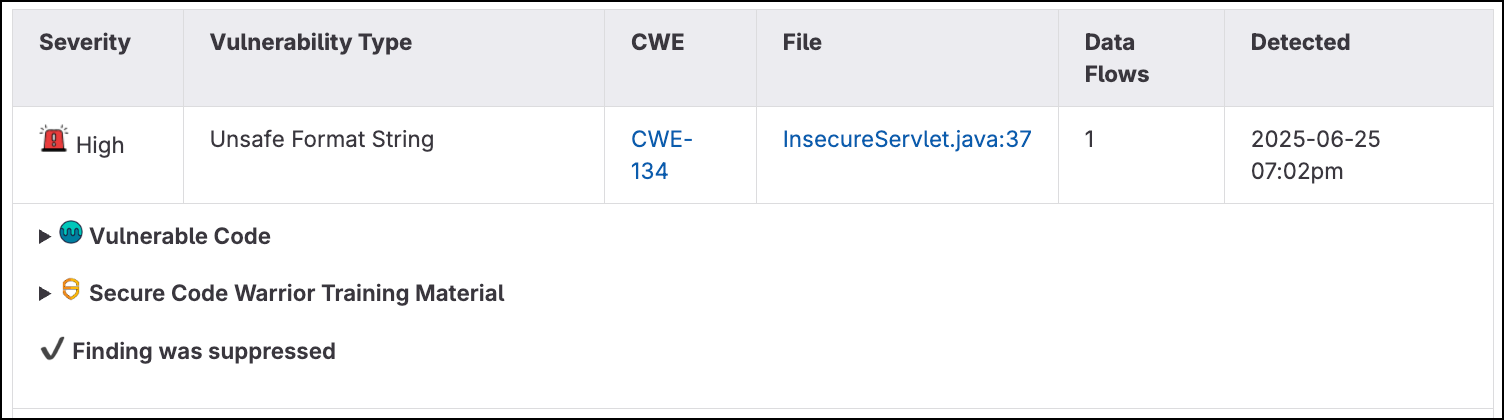
Task: Click the CWE column header
Action: pos(658,43)
